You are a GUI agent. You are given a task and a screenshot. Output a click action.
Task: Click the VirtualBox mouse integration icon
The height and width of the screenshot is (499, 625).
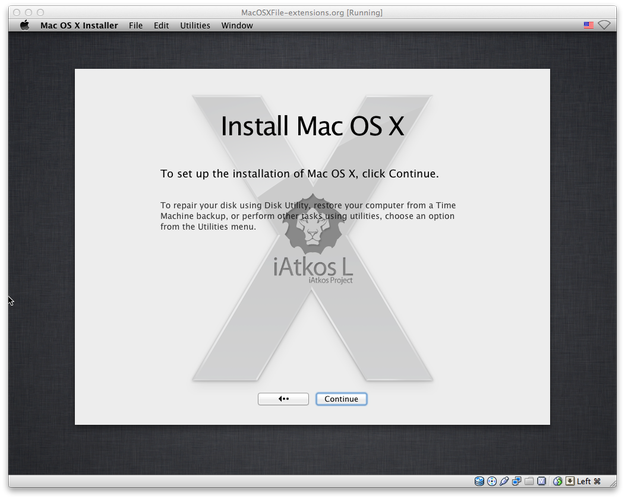(x=558, y=481)
